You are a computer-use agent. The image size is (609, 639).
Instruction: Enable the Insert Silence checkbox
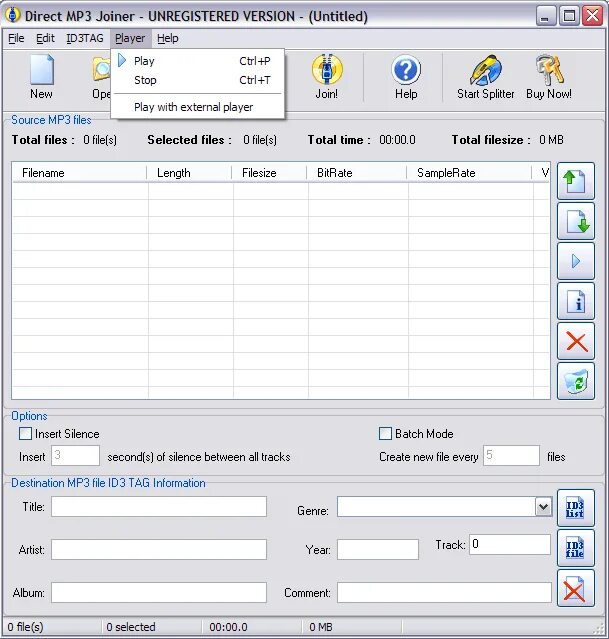(25, 433)
